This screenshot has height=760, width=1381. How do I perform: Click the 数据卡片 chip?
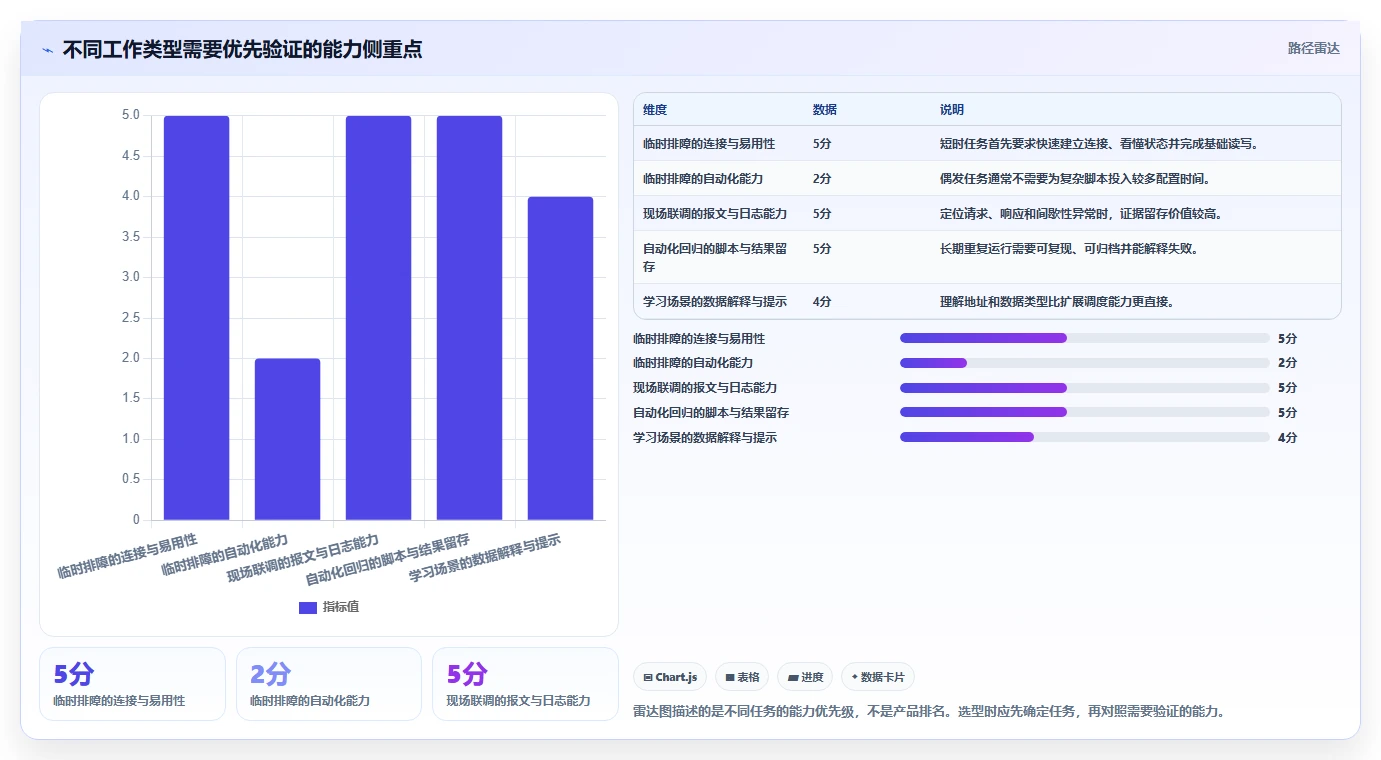point(878,677)
